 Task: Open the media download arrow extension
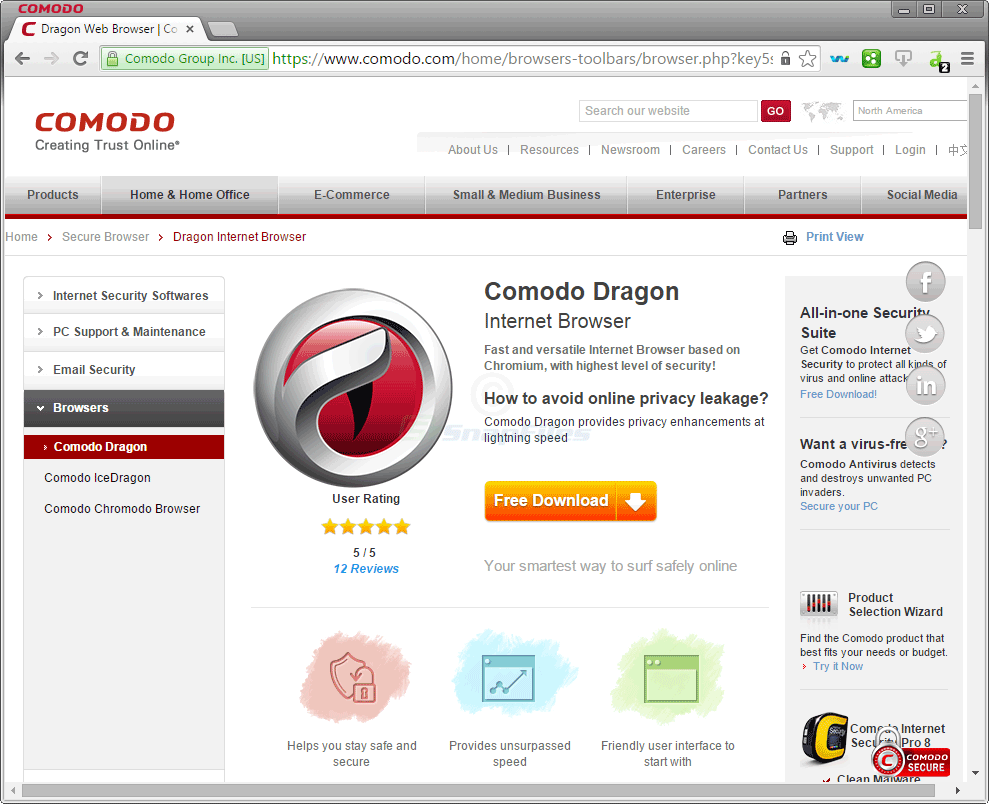(903, 59)
